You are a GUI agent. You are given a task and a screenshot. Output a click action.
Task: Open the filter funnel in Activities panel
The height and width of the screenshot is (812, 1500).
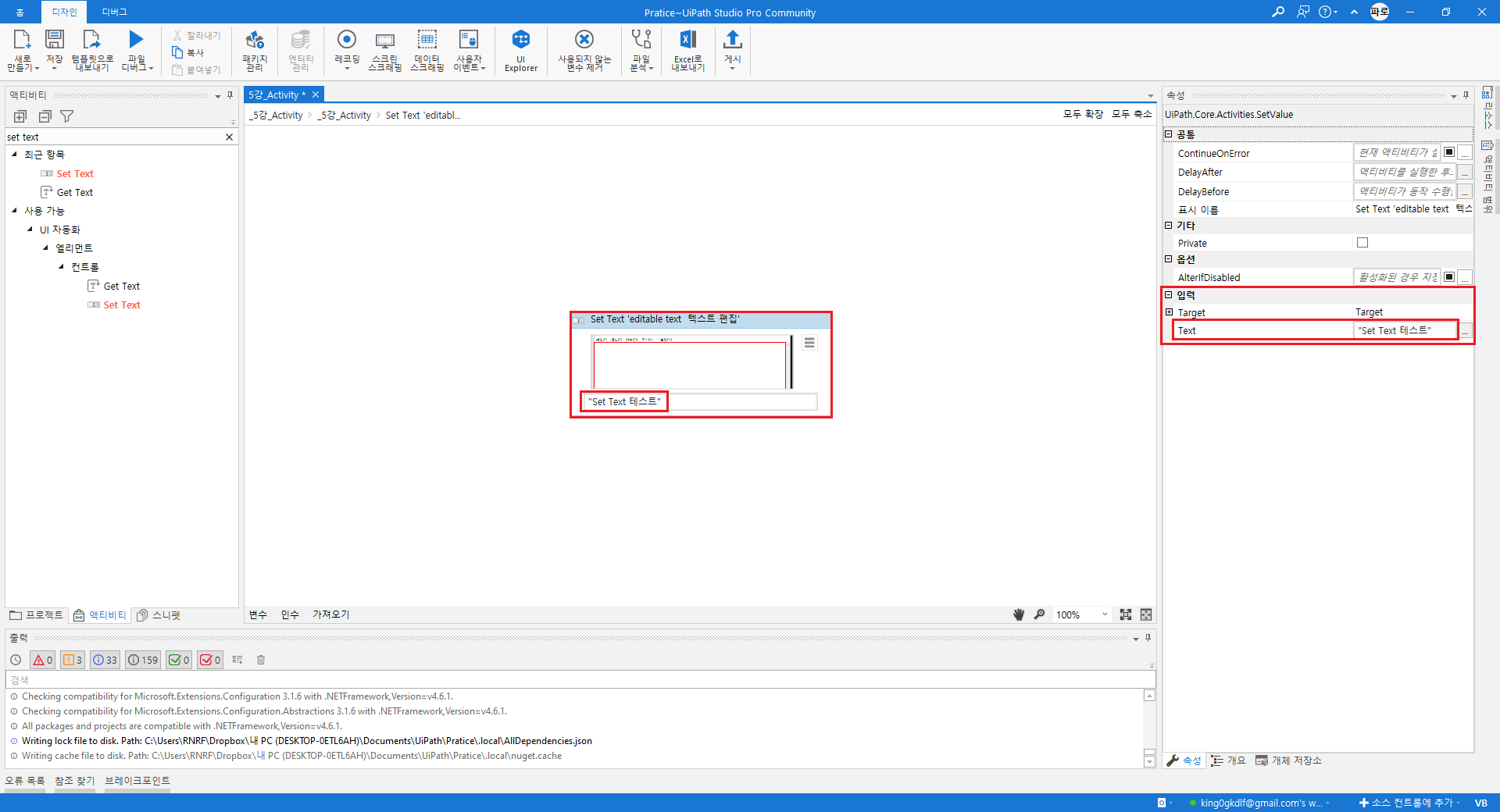67,116
